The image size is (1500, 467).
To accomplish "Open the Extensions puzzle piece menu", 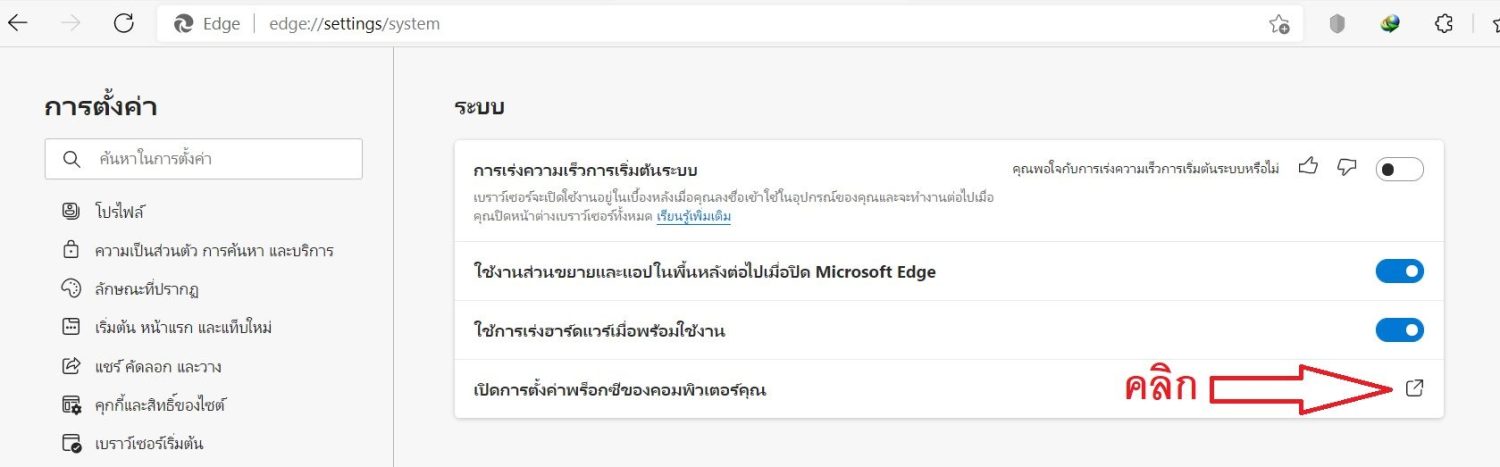I will (x=1443, y=25).
